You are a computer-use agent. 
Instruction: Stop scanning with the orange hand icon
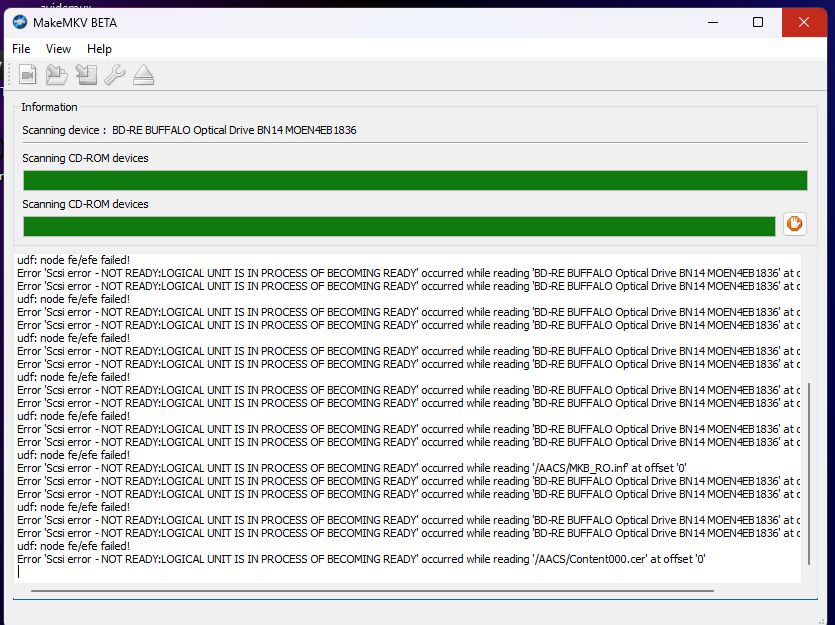794,225
